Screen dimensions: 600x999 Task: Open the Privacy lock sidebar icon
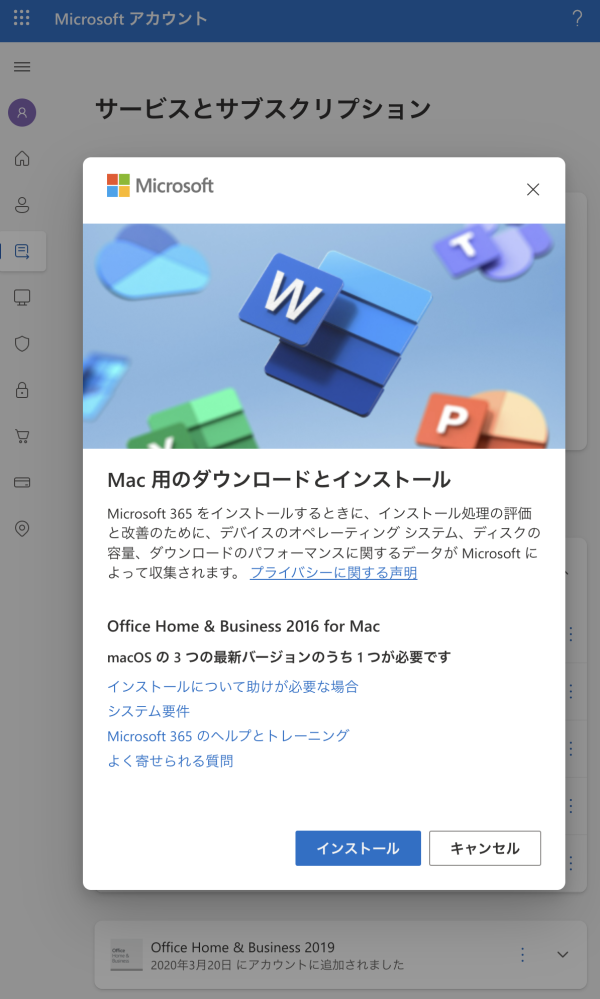click(x=22, y=390)
